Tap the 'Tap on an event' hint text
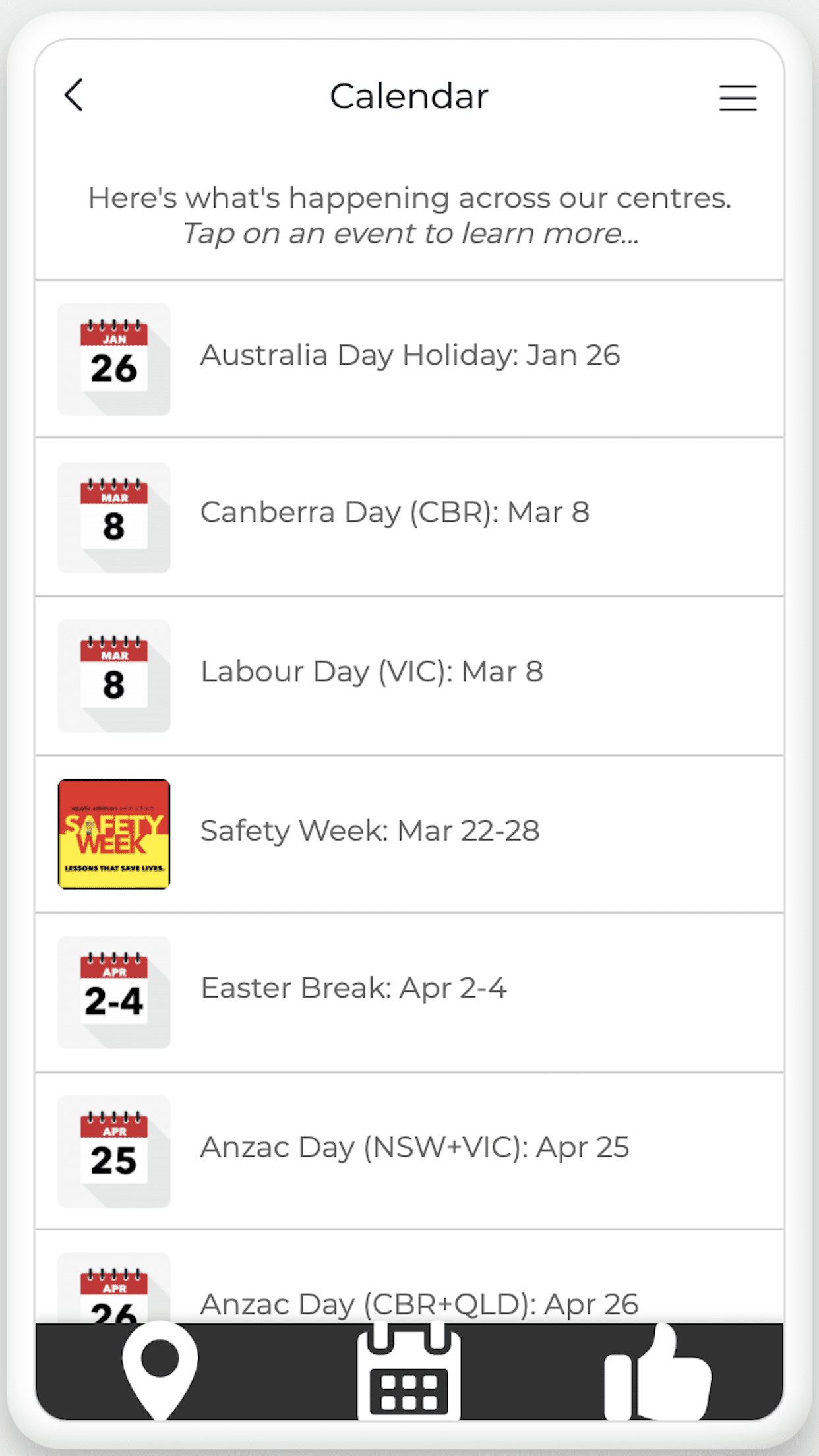The width and height of the screenshot is (819, 1456). point(410,233)
